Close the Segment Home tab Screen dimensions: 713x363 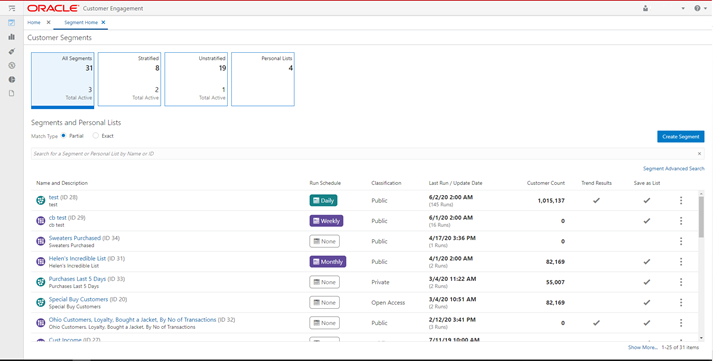(x=103, y=22)
